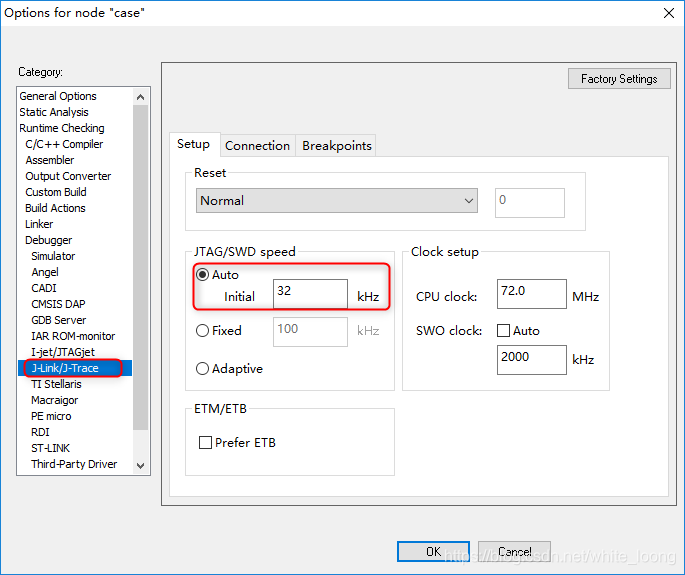
Task: Select the Assembler category
Action: pos(50,160)
